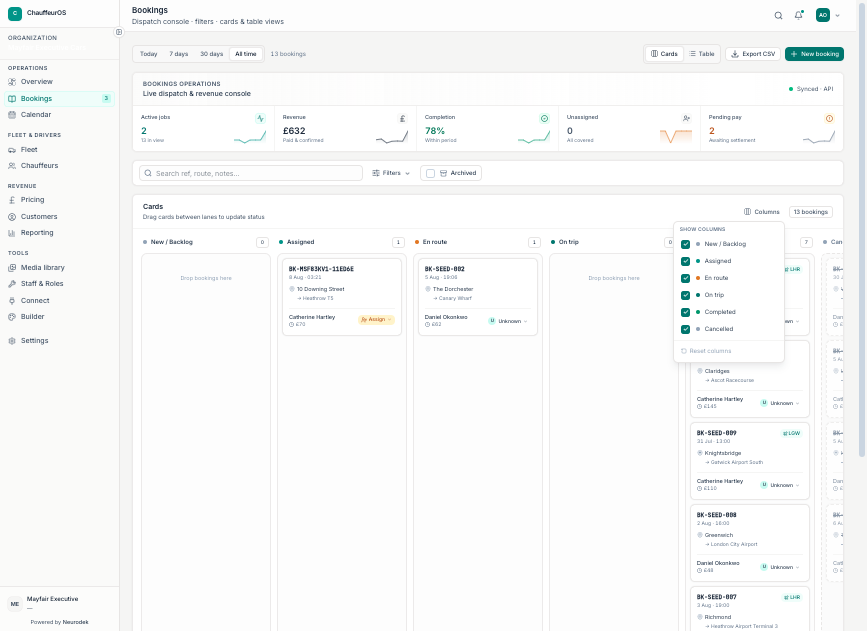Go to the Chauffeurs page
Screen dimensions: 867x631
tap(59, 165)
